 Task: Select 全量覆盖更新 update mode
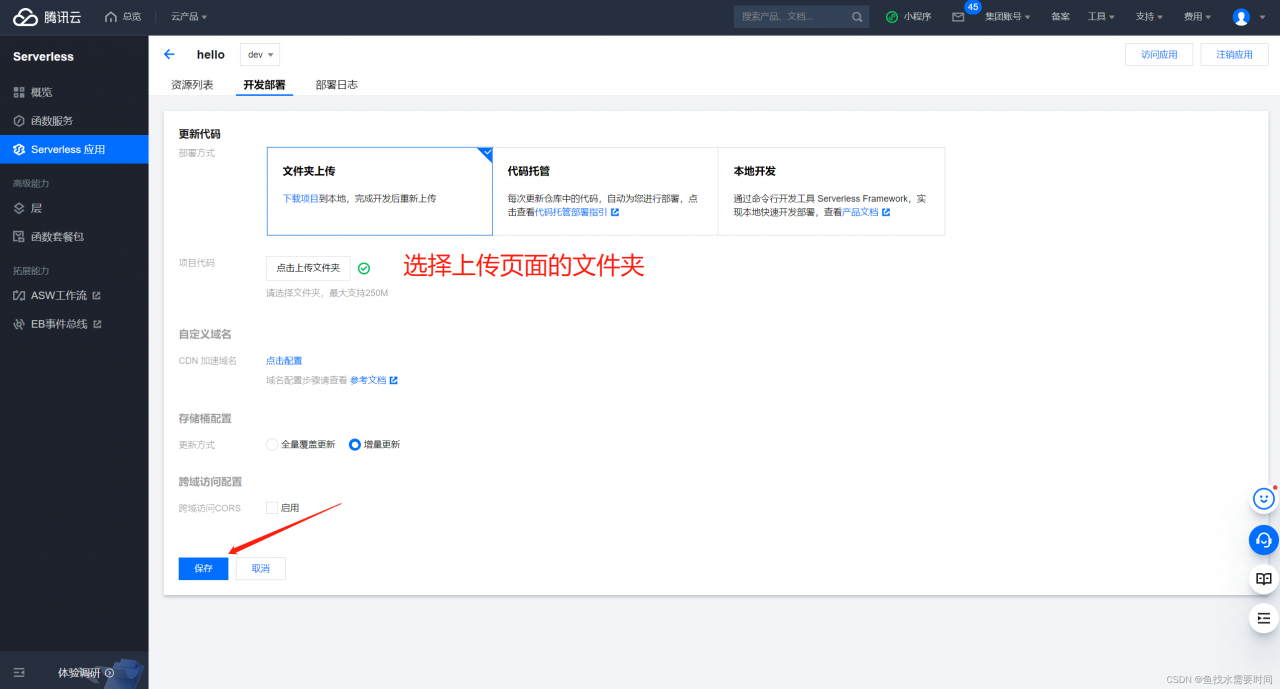[270, 444]
